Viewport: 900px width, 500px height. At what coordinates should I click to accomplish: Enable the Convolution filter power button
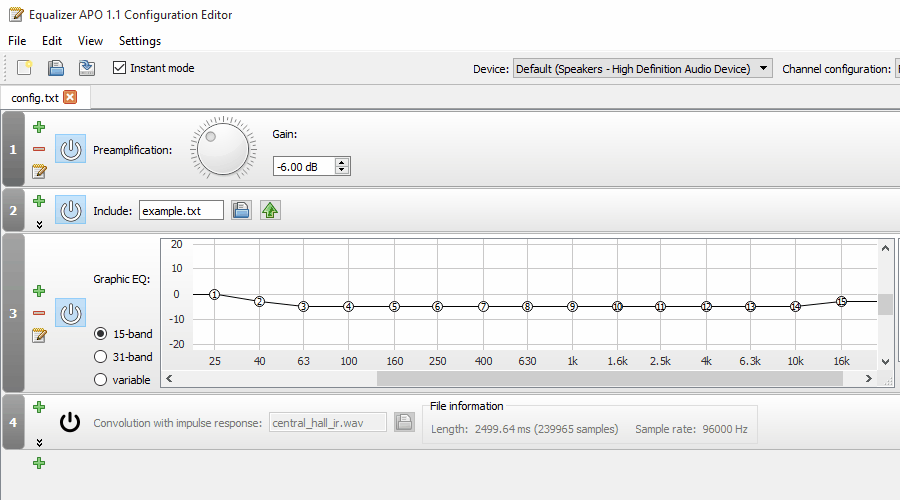70,422
